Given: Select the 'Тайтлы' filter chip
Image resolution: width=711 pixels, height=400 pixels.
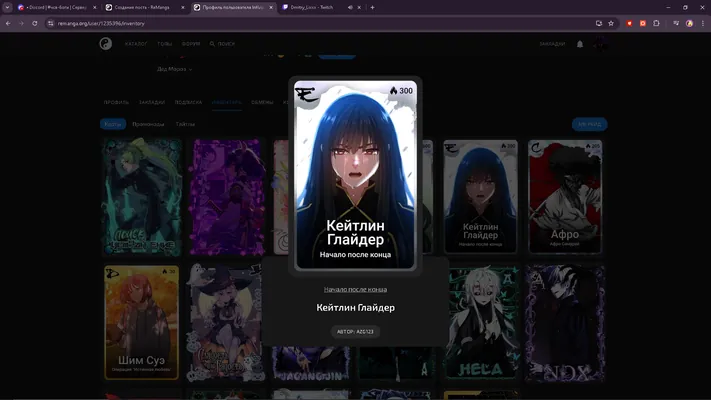Looking at the screenshot, I should pos(185,124).
